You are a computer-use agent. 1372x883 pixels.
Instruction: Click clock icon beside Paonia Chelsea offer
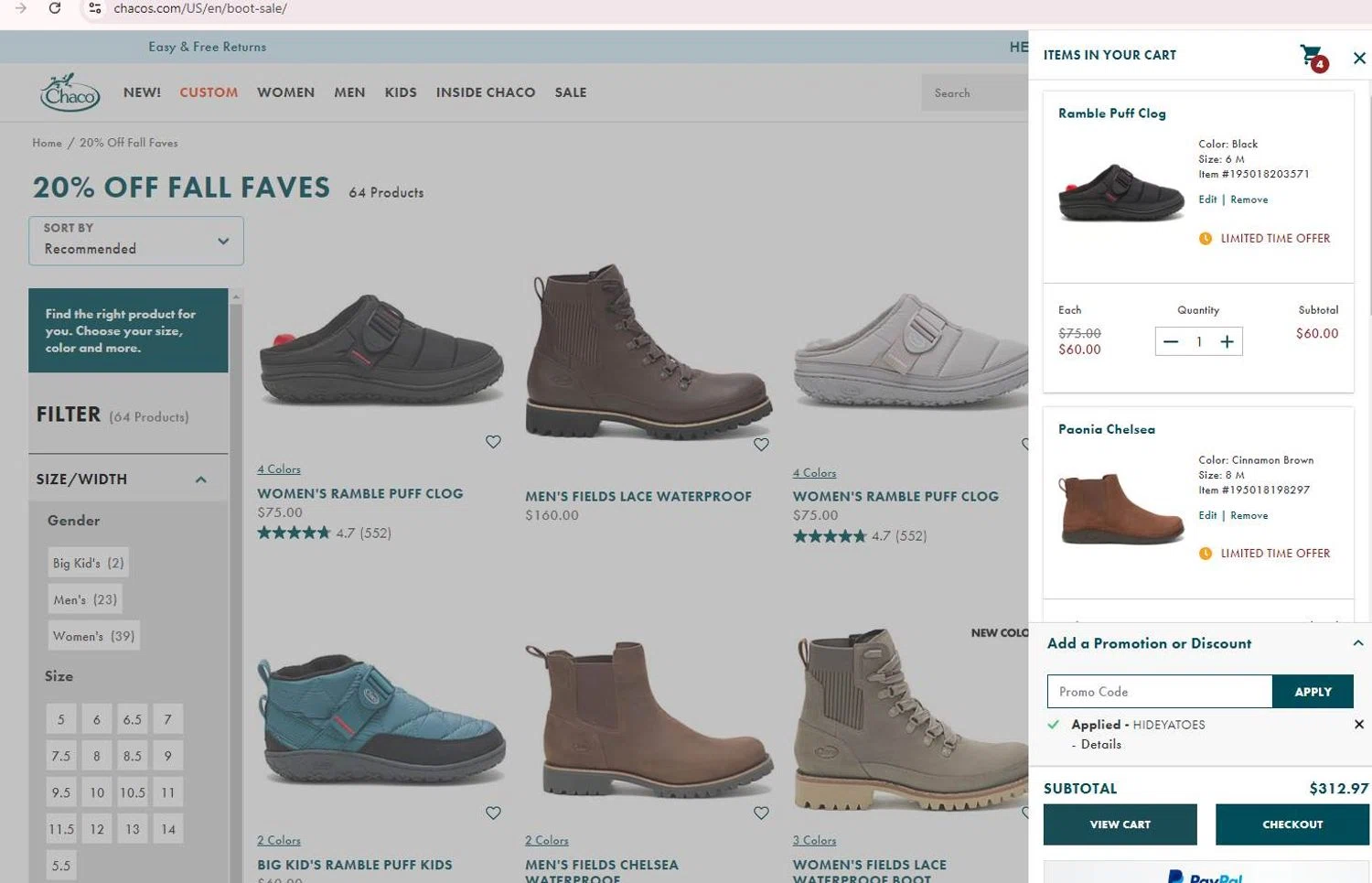pyautogui.click(x=1206, y=554)
